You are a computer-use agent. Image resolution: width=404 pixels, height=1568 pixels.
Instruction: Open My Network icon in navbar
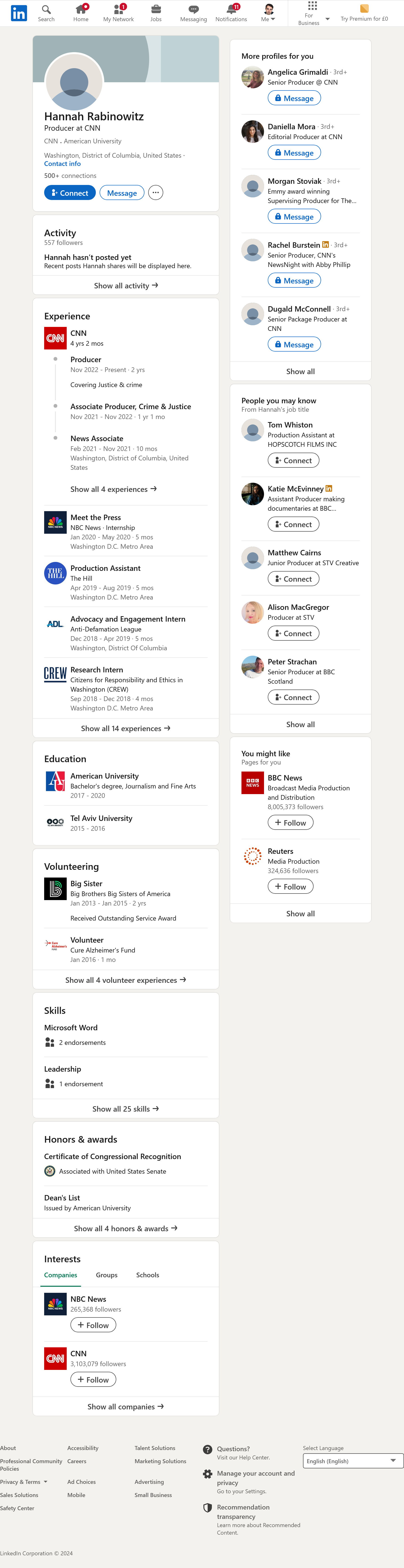coord(118,9)
